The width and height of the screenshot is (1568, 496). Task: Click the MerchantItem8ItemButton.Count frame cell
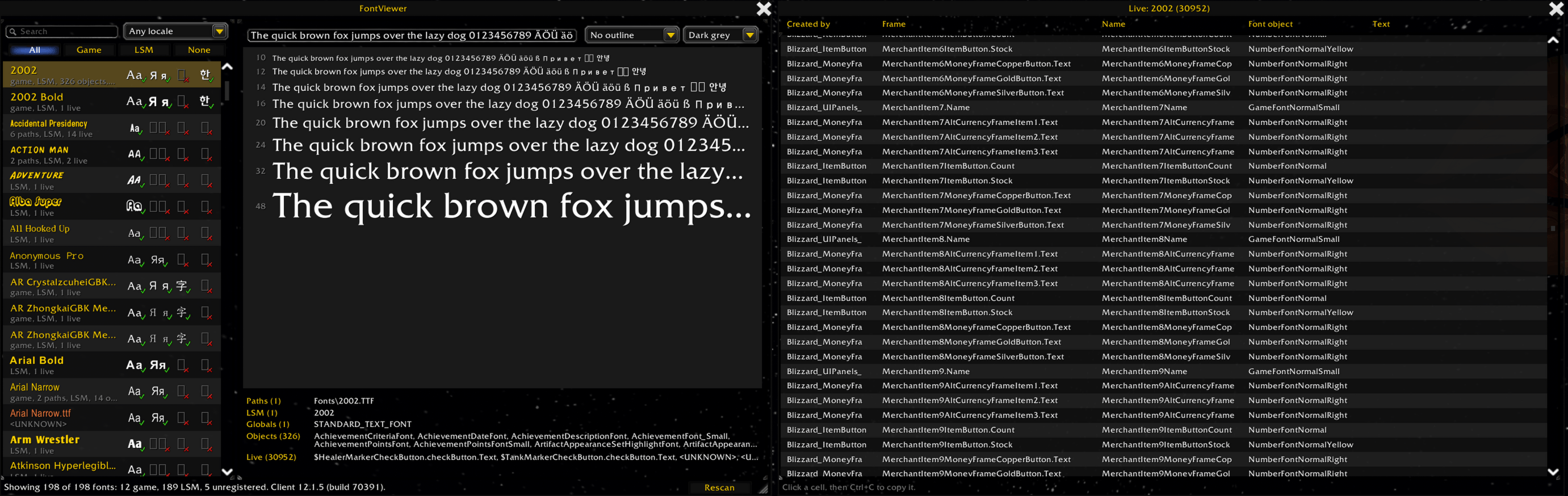(x=947, y=298)
